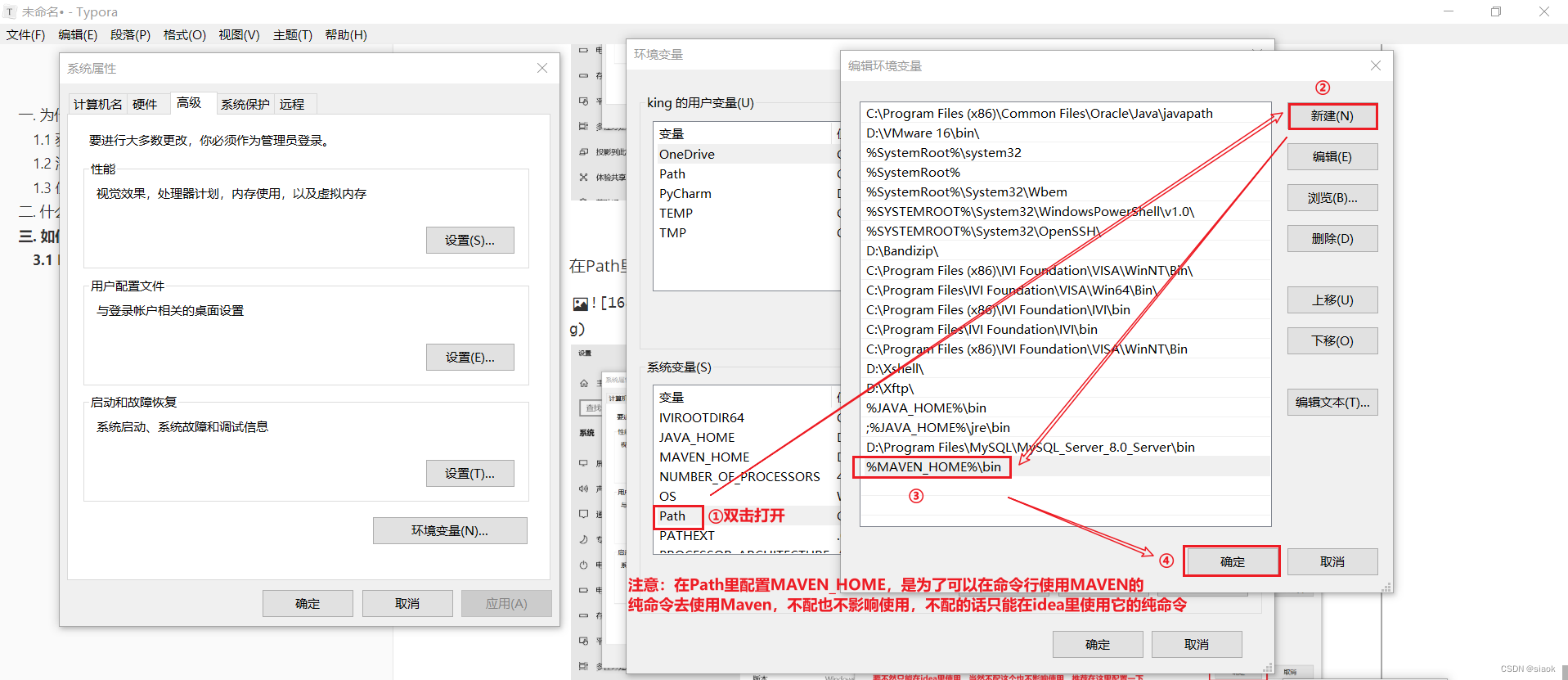Click 新建(N) in 编辑环境变量
This screenshot has width=1568, height=680.
[x=1332, y=116]
